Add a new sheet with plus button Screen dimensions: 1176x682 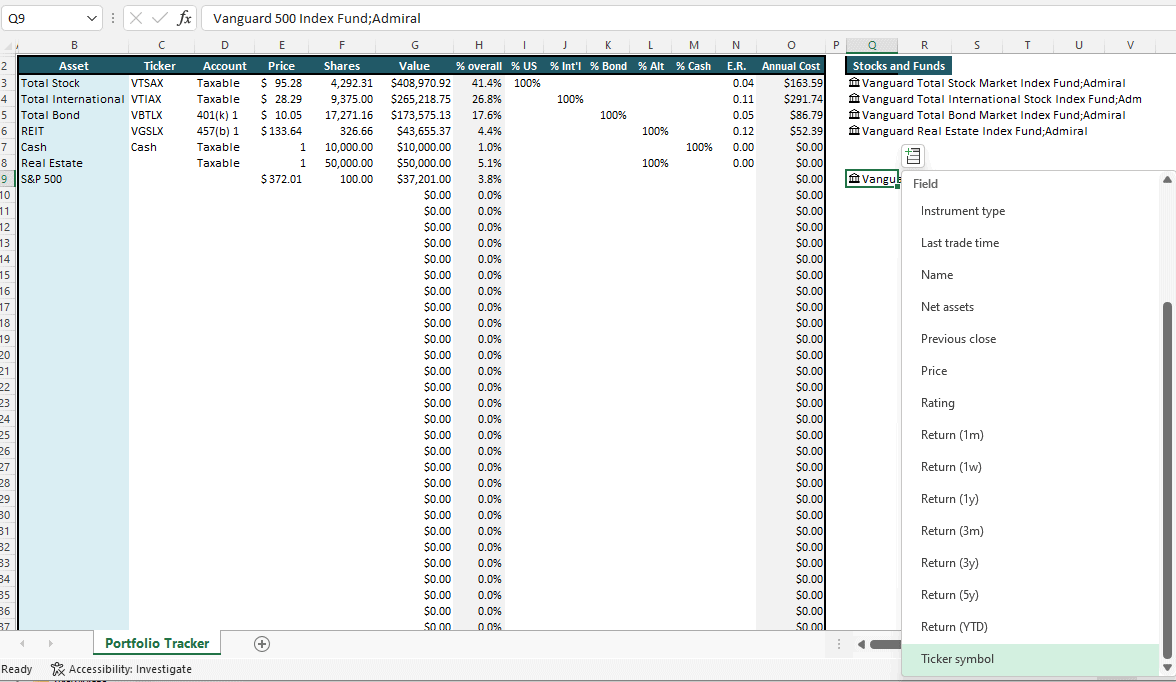[262, 644]
